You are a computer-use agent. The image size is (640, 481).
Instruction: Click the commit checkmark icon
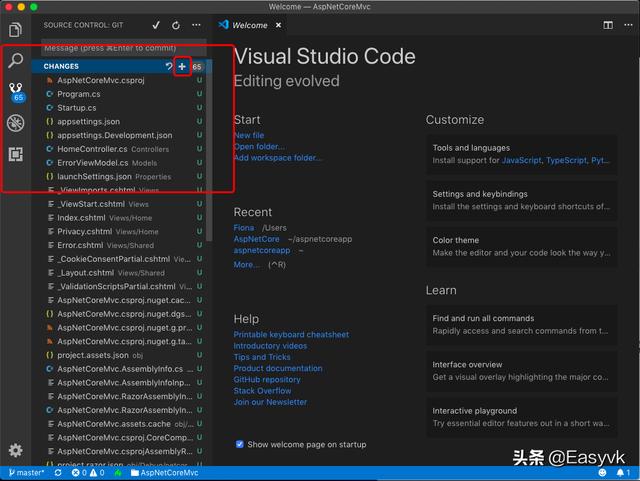pos(156,25)
